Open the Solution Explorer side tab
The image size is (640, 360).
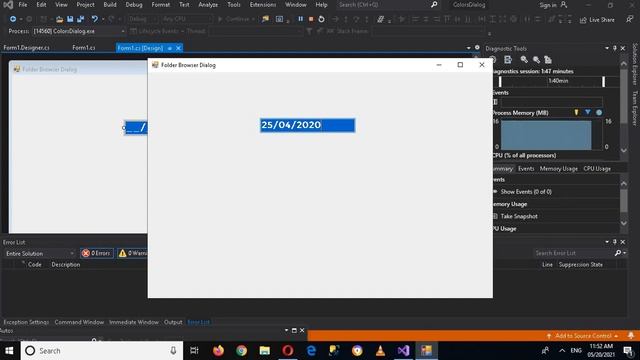[x=635, y=64]
